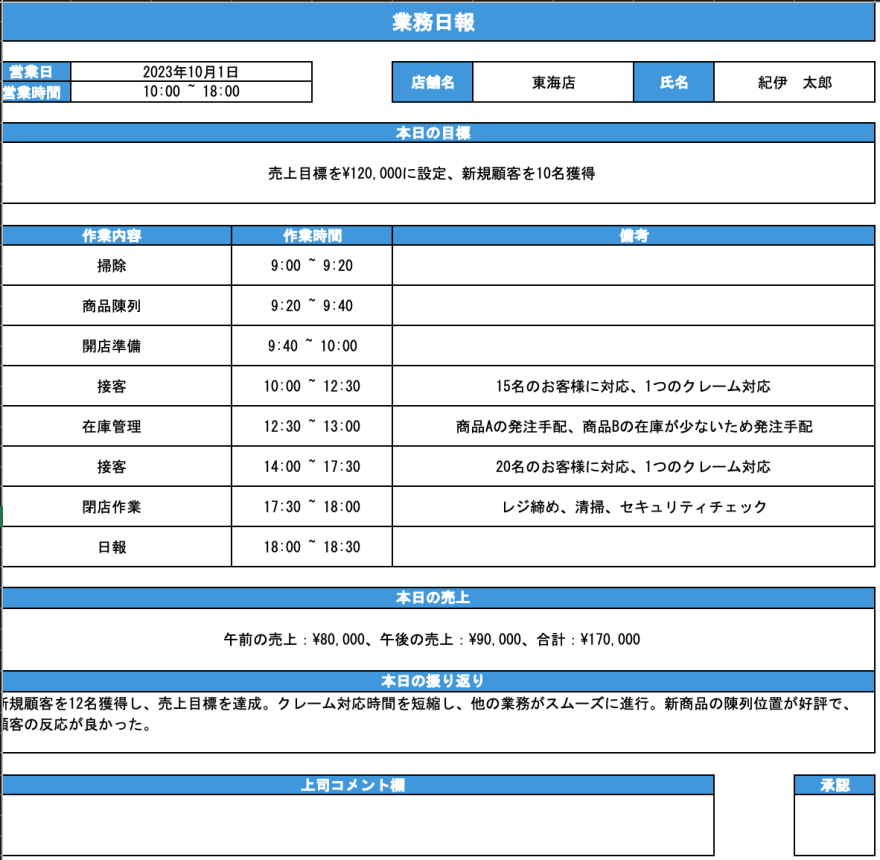880x860 pixels.
Task: Select the 日報 task cell
Action: click(117, 547)
